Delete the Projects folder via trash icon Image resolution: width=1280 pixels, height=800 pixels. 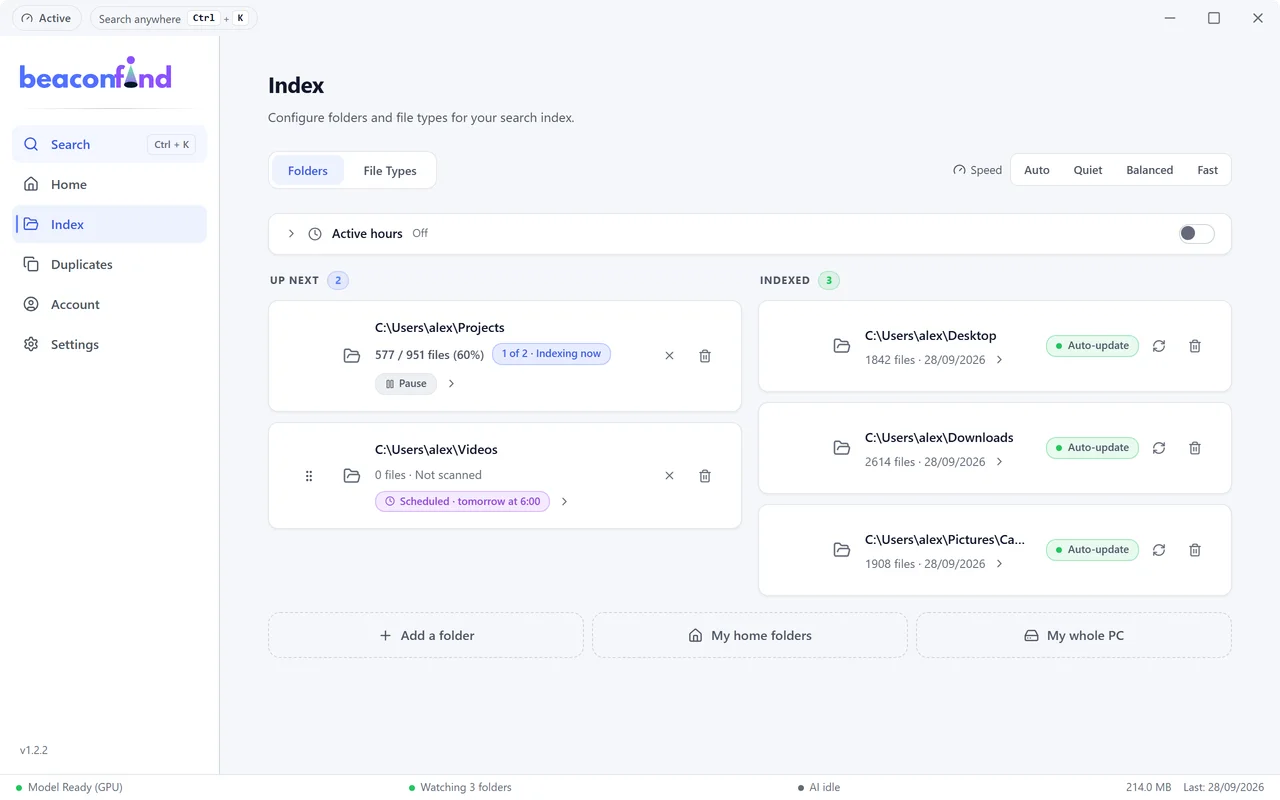point(705,356)
